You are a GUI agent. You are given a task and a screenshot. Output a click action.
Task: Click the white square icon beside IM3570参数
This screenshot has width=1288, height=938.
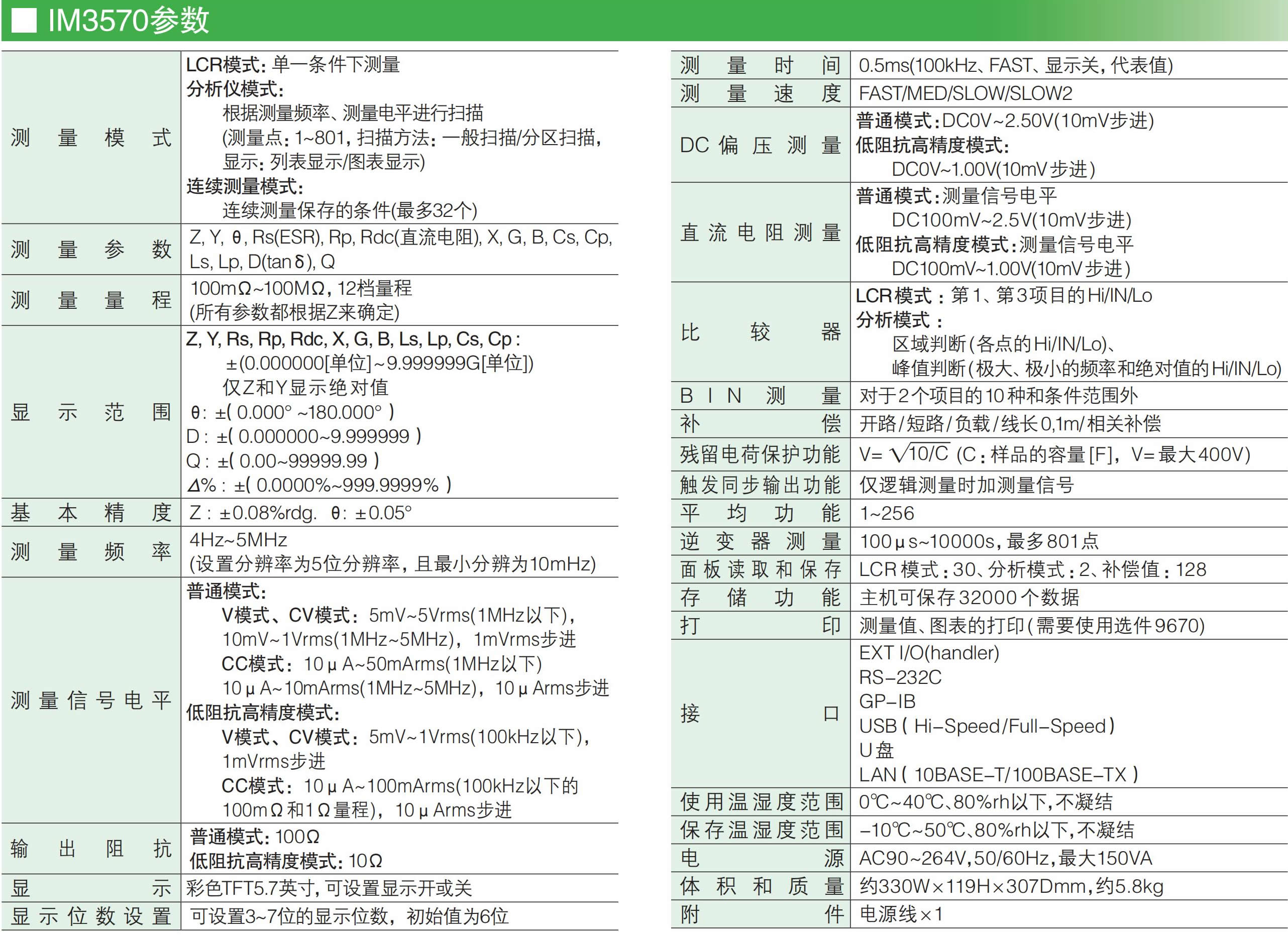point(25,21)
